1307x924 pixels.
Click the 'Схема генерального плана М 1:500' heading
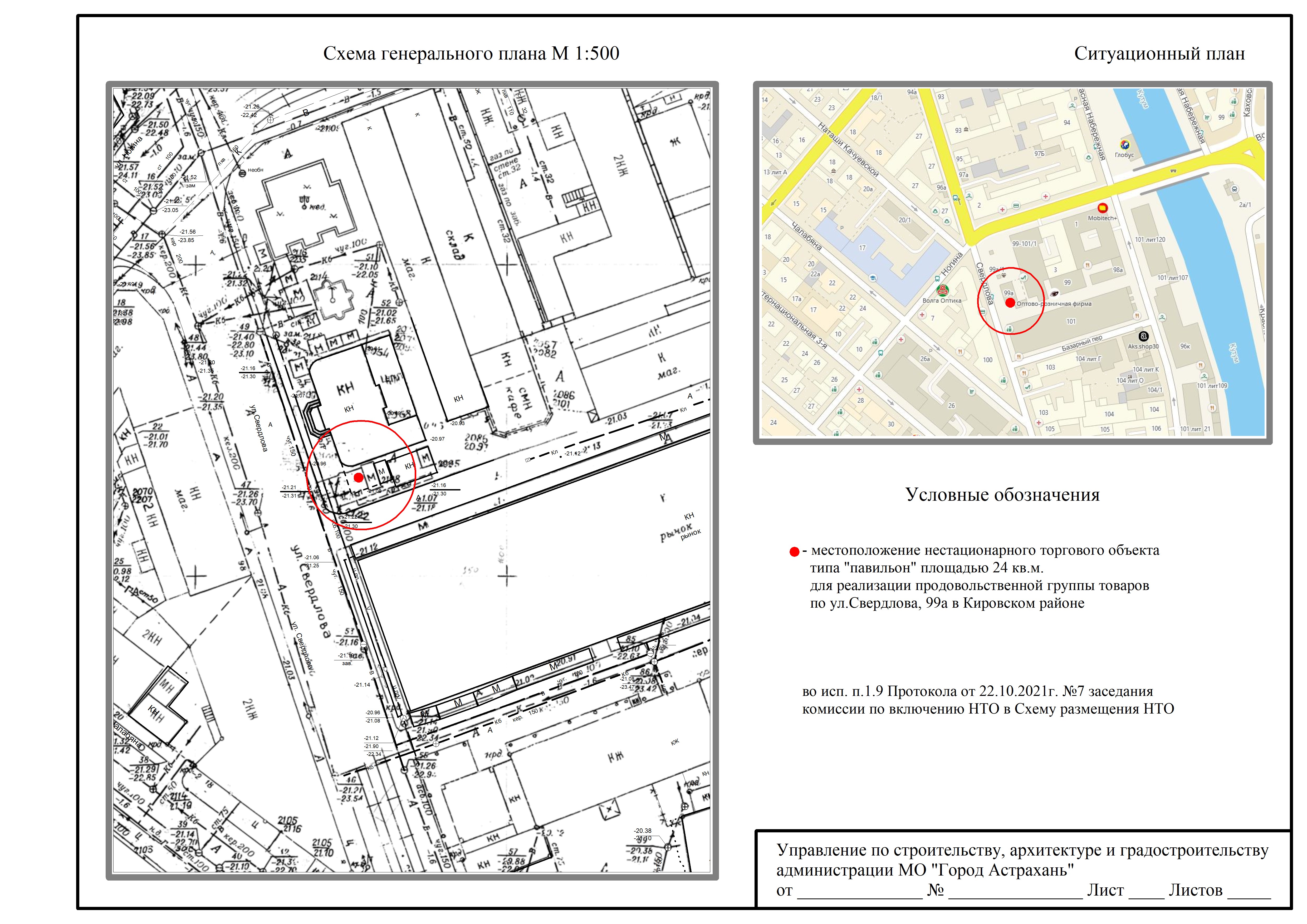(x=471, y=53)
